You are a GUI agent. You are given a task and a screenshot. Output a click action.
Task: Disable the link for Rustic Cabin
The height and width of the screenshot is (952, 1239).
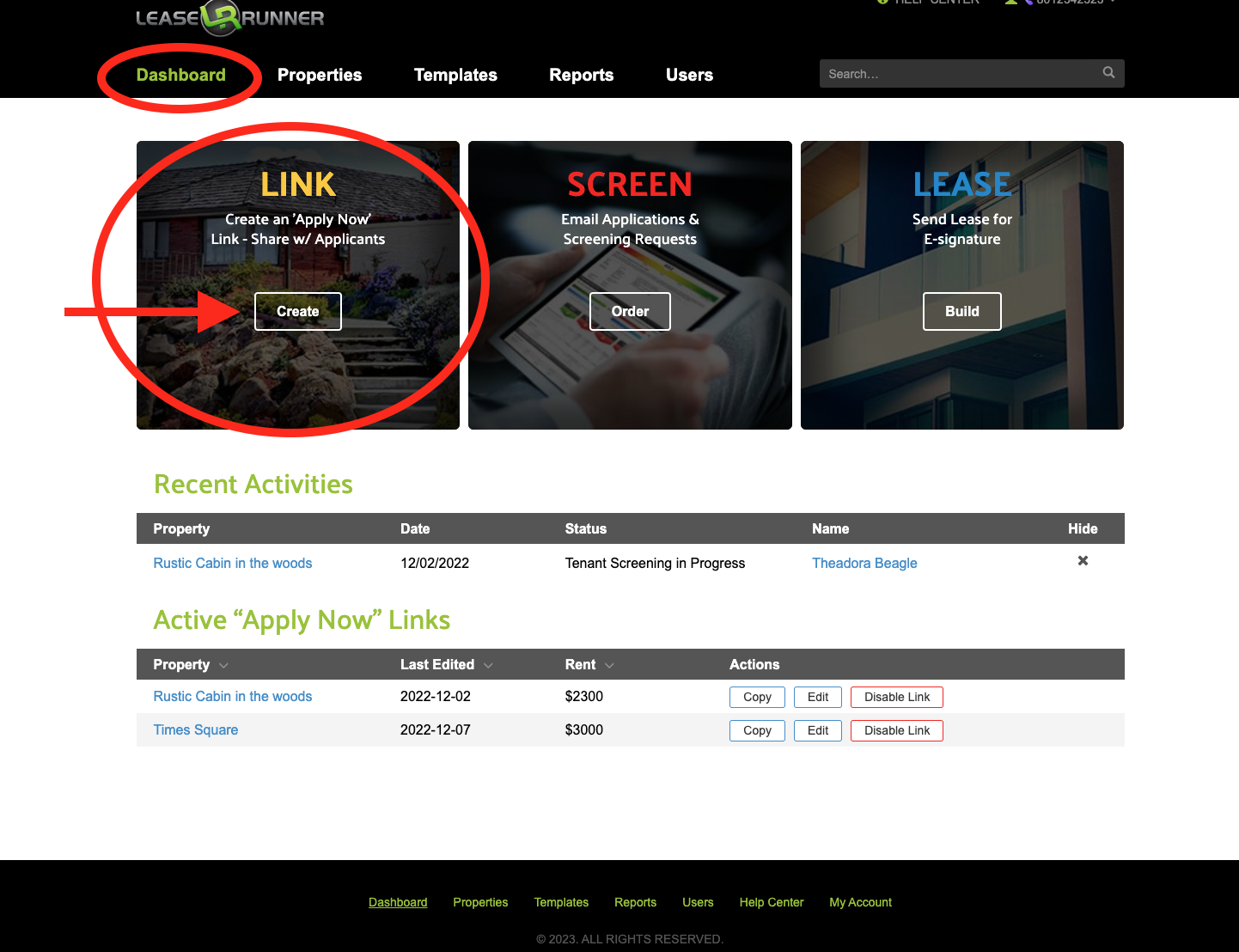[896, 697]
